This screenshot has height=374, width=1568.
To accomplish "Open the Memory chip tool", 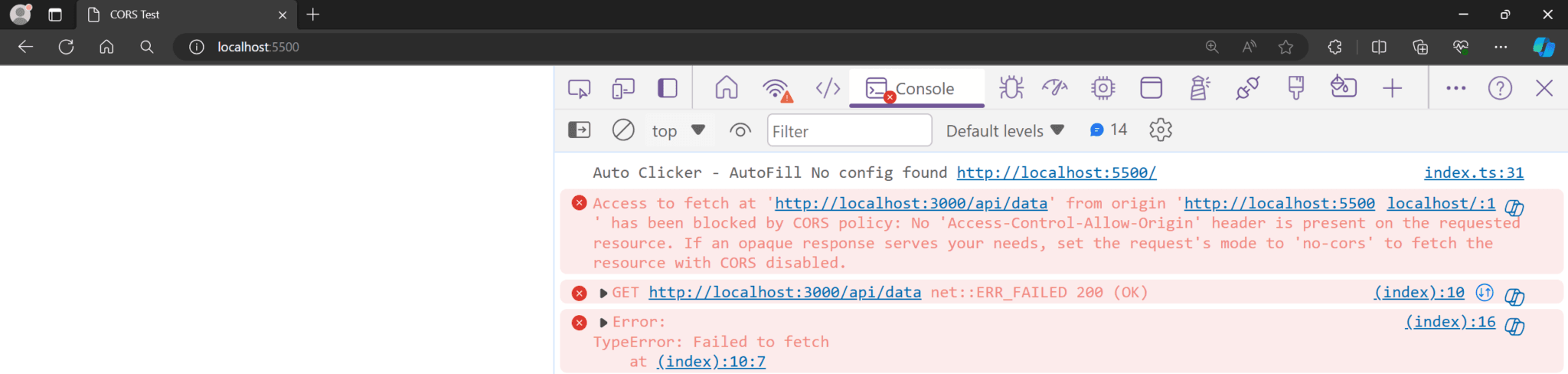I will [1102, 88].
